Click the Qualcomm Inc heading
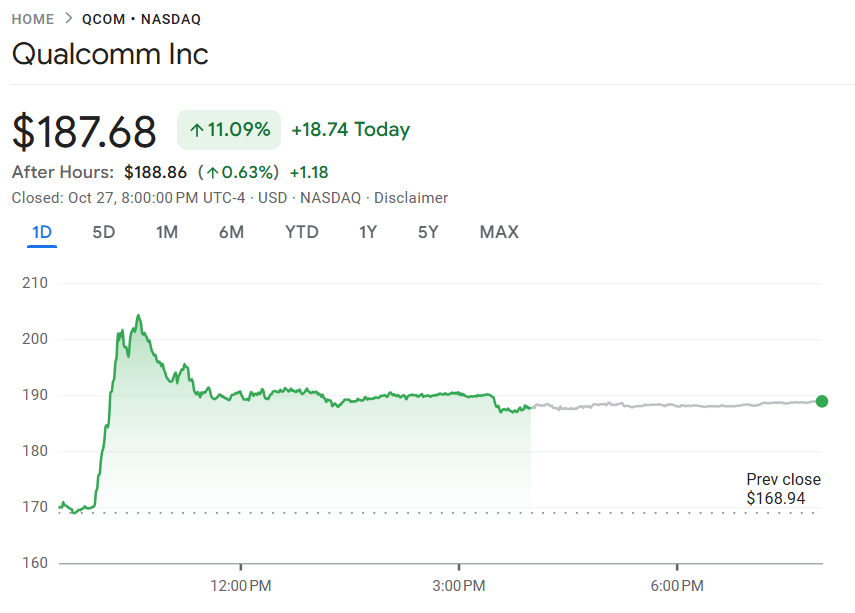This screenshot has height=613, width=855. 110,53
